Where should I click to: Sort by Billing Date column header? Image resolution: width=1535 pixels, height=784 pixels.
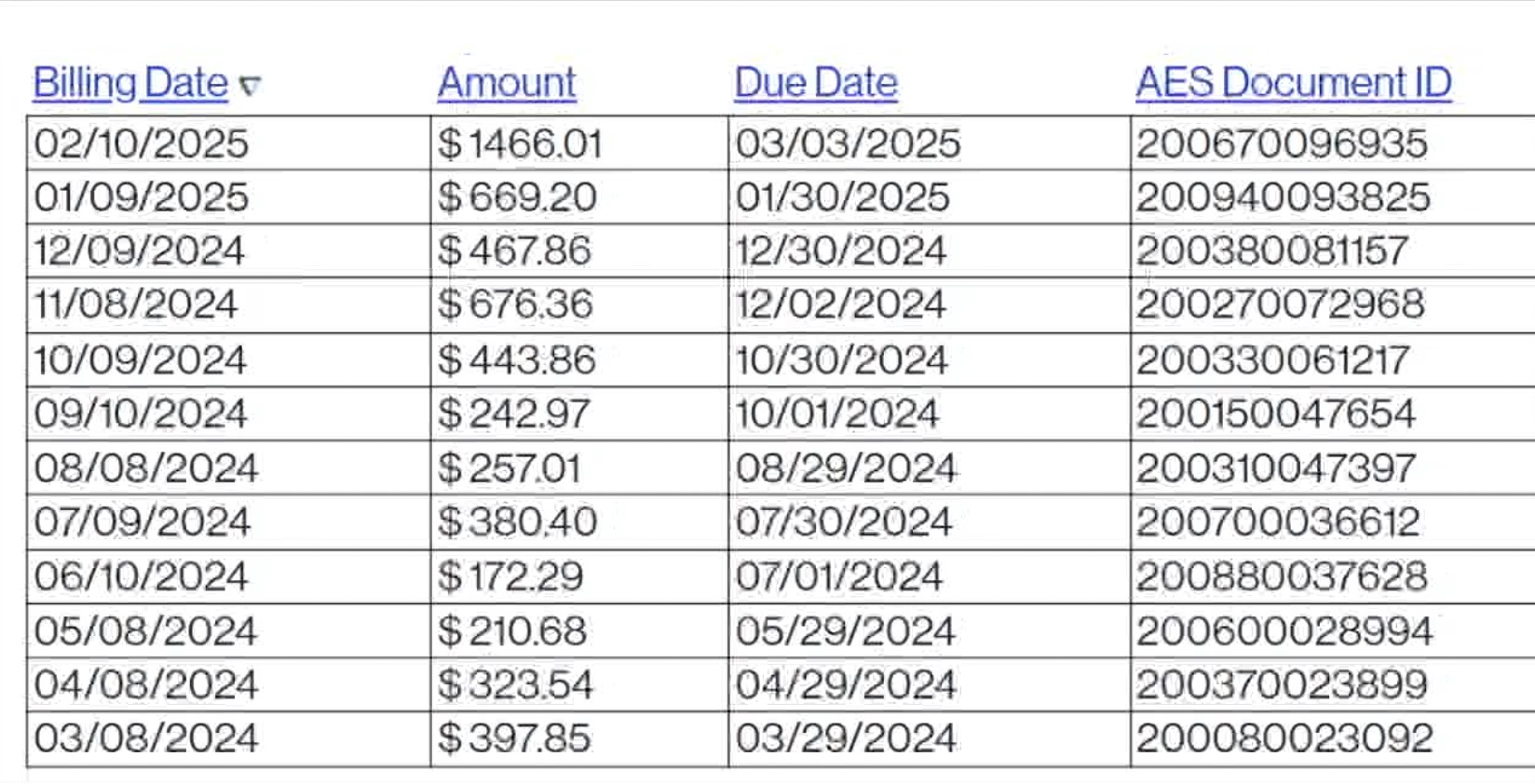click(x=130, y=83)
